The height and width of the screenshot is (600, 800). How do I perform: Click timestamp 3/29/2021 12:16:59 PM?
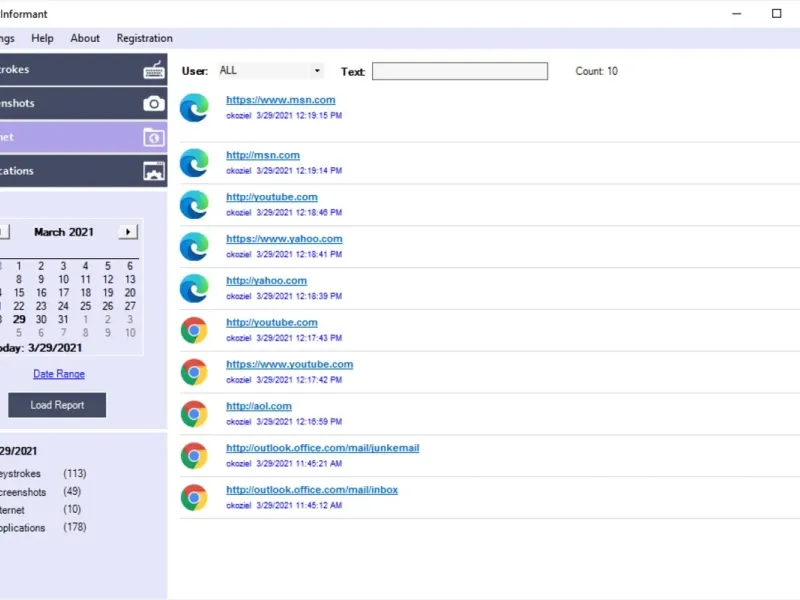point(299,422)
